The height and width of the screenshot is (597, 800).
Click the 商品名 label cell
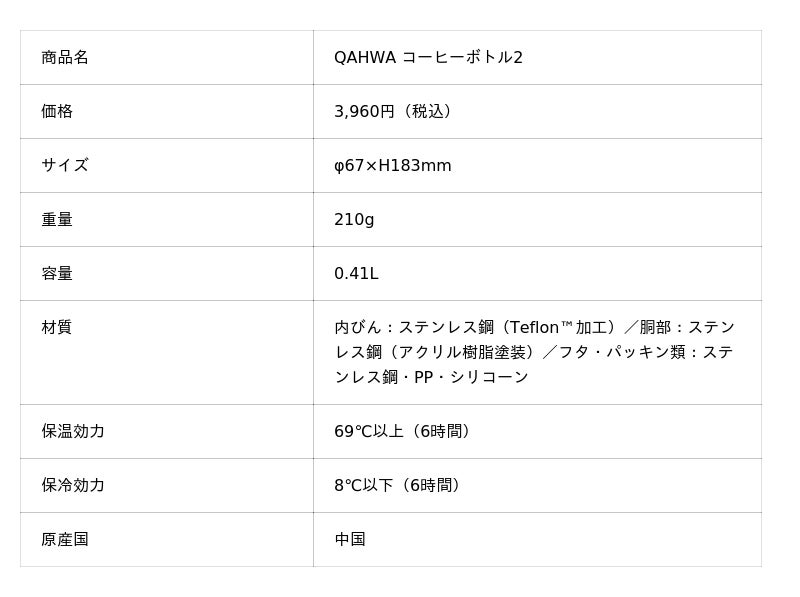[65, 58]
